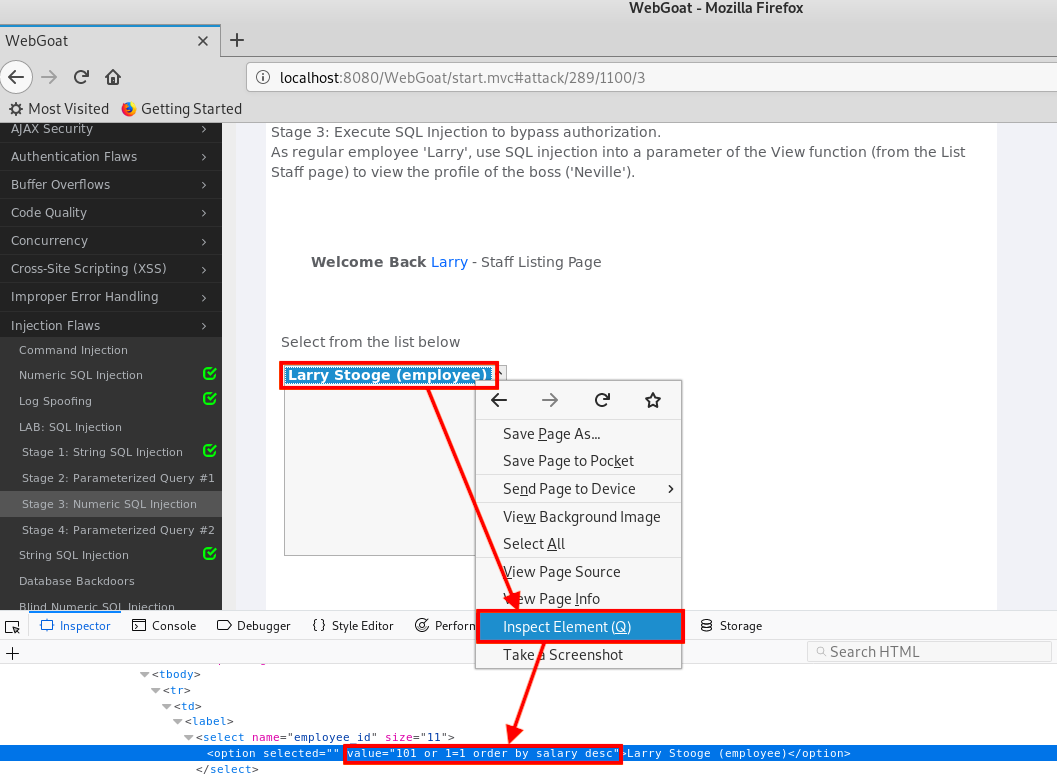The width and height of the screenshot is (1057, 777).
Task: Click context menu Reload icon
Action: point(602,400)
